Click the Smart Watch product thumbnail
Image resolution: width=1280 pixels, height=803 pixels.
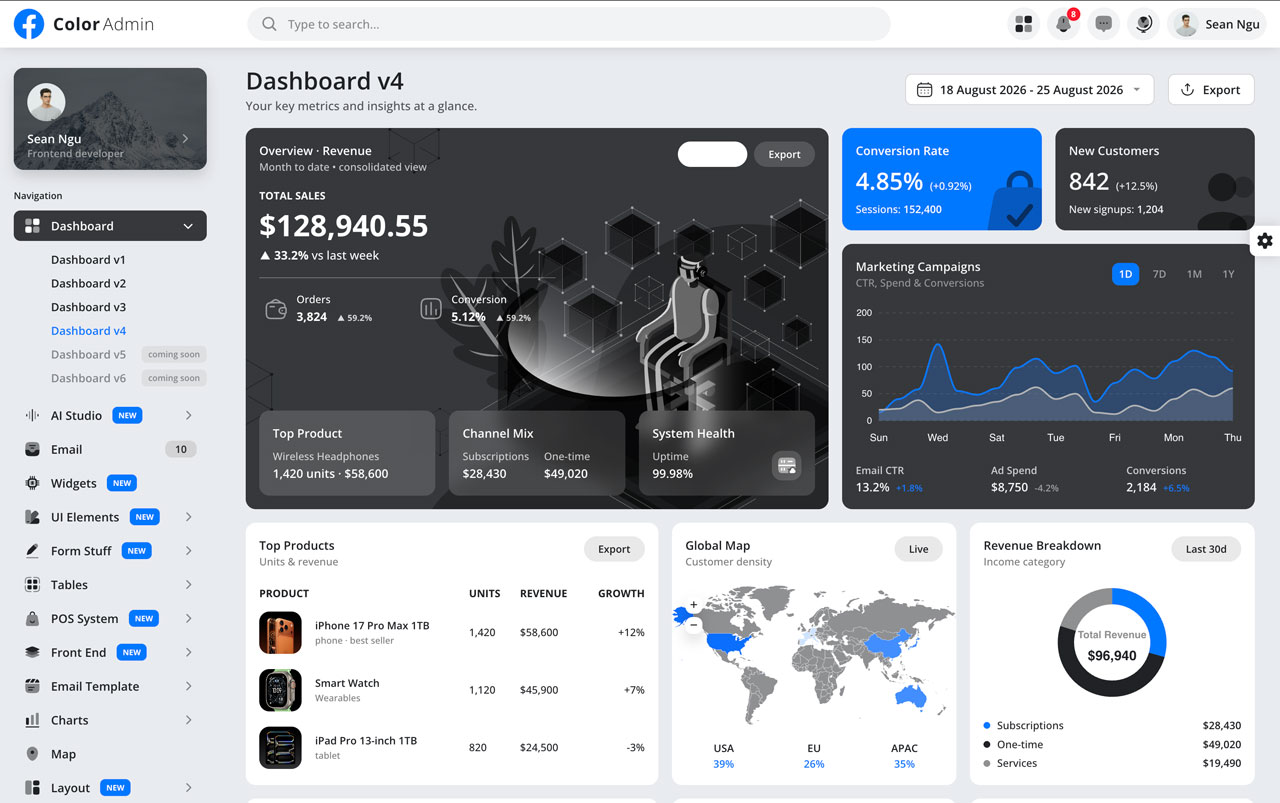[x=280, y=690]
